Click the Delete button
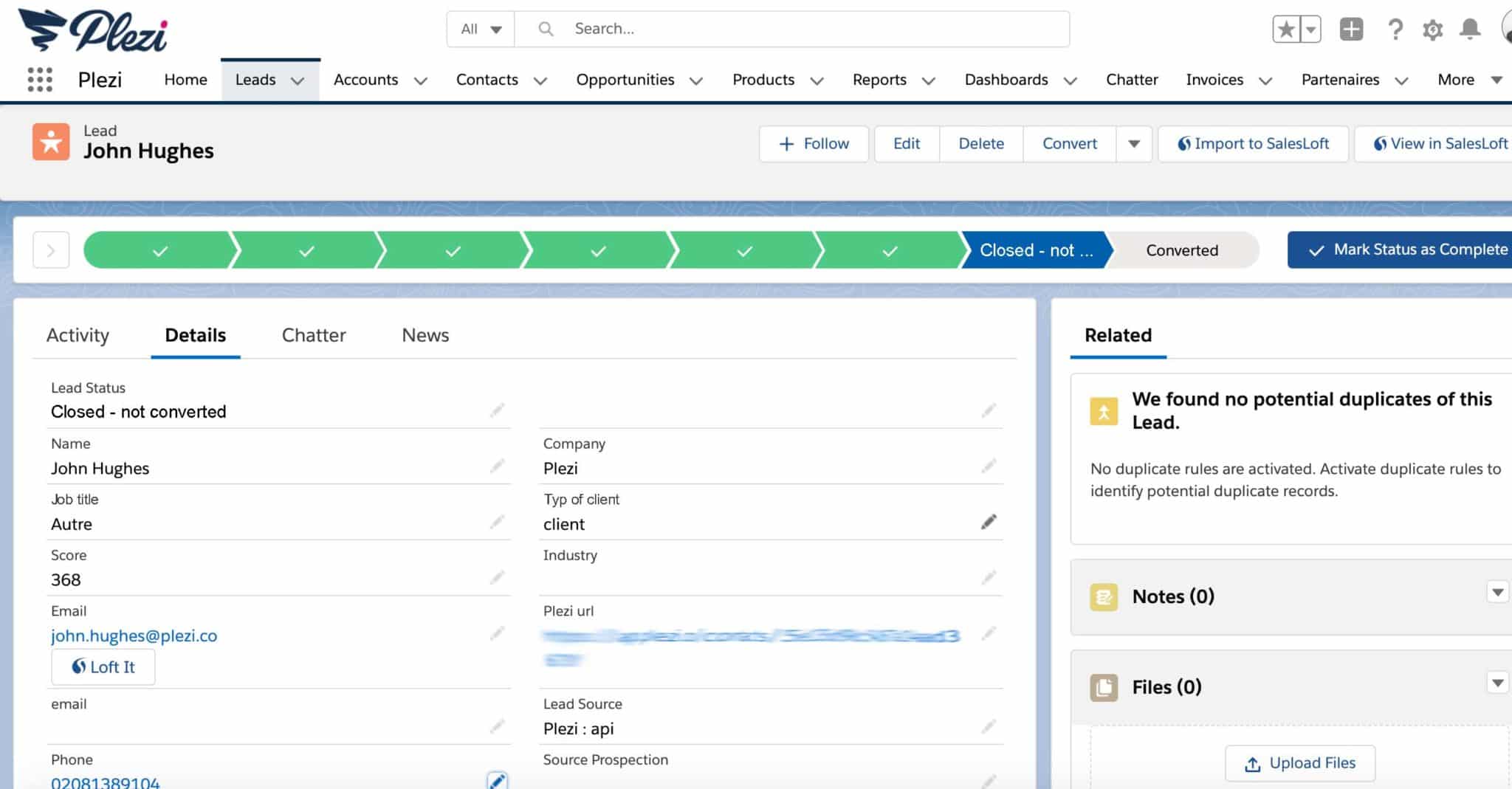 pyautogui.click(x=981, y=144)
